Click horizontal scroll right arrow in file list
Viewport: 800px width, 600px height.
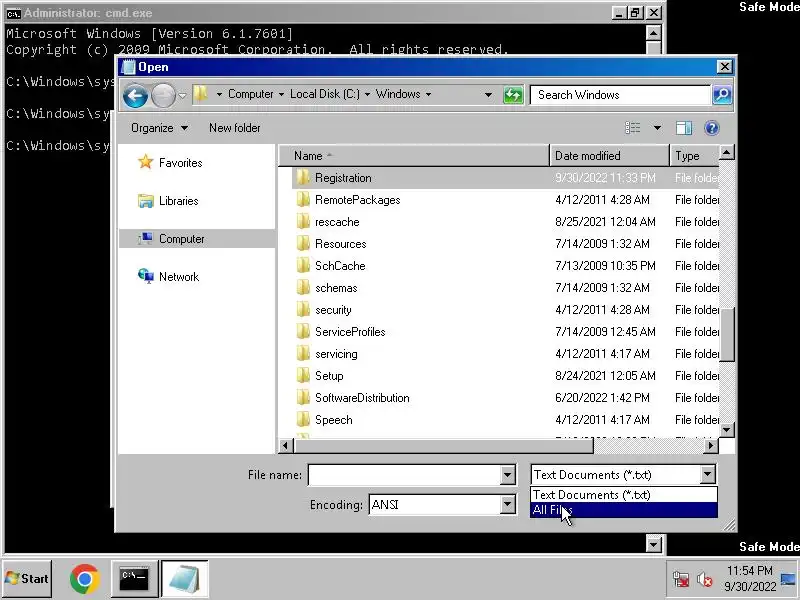pos(710,446)
